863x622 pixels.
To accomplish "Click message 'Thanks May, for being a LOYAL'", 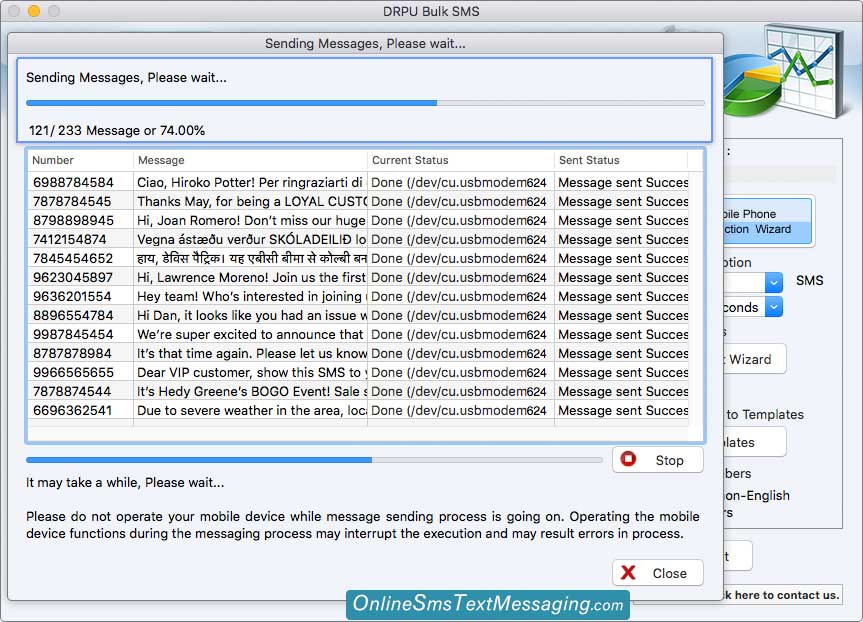I will [250, 201].
